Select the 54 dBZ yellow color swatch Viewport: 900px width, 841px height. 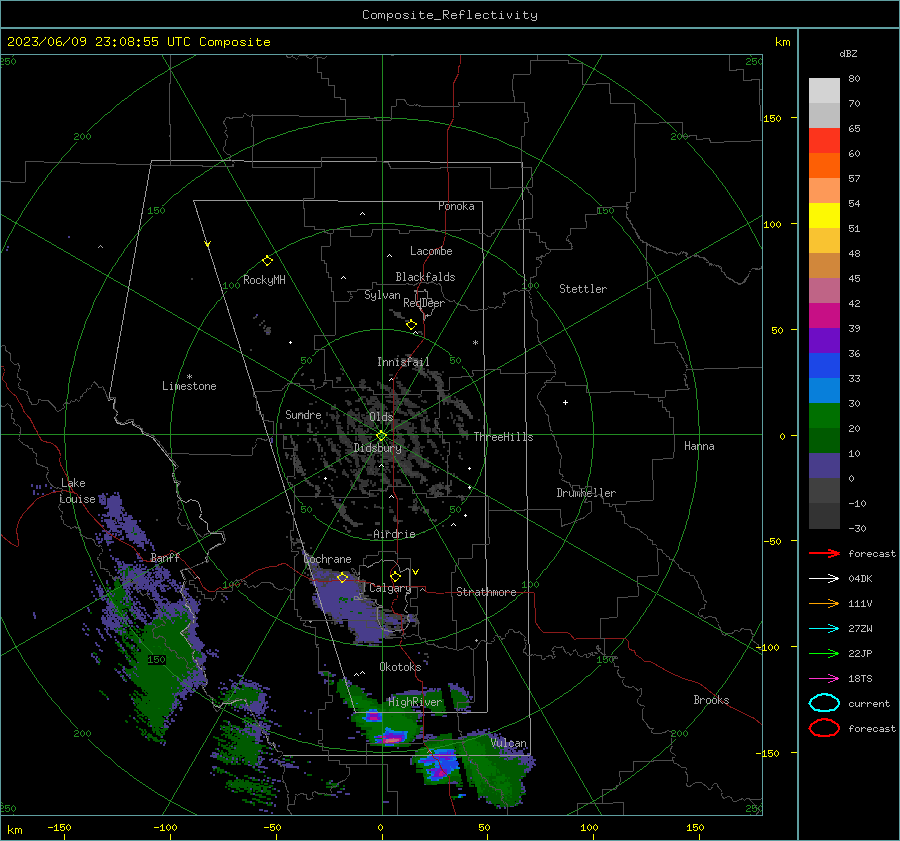point(824,215)
